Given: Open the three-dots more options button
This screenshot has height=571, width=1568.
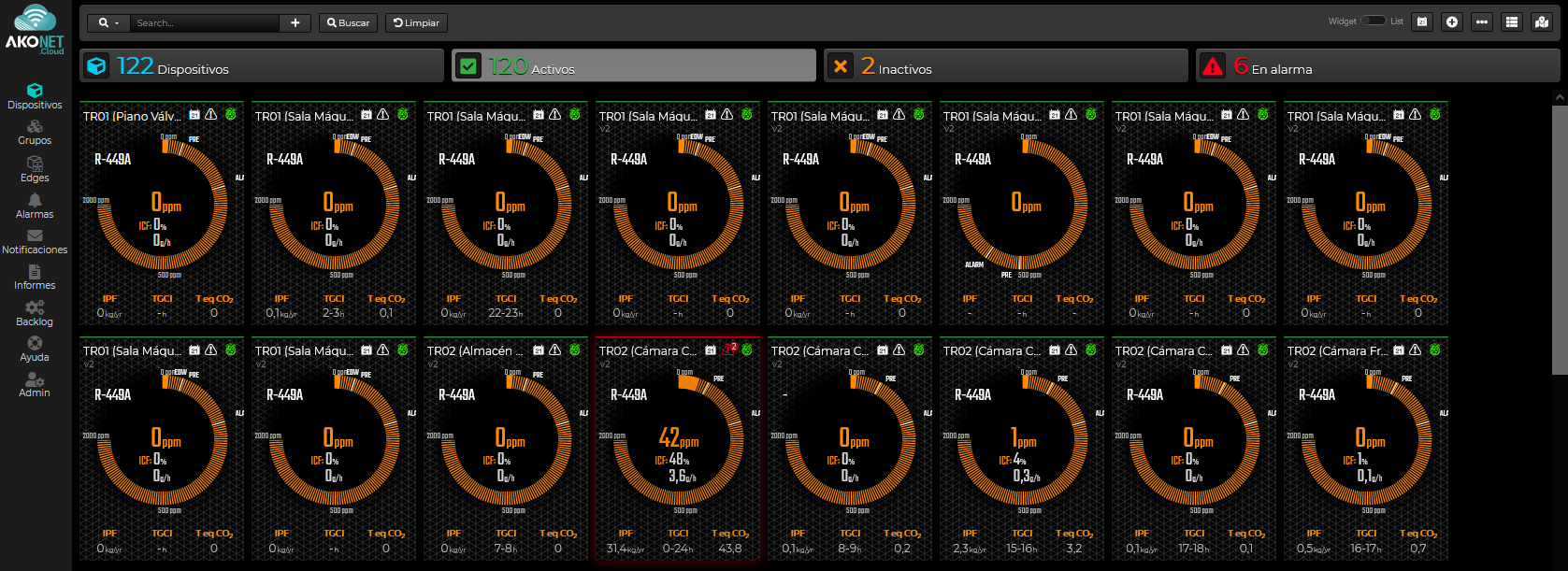Looking at the screenshot, I should [x=1482, y=21].
